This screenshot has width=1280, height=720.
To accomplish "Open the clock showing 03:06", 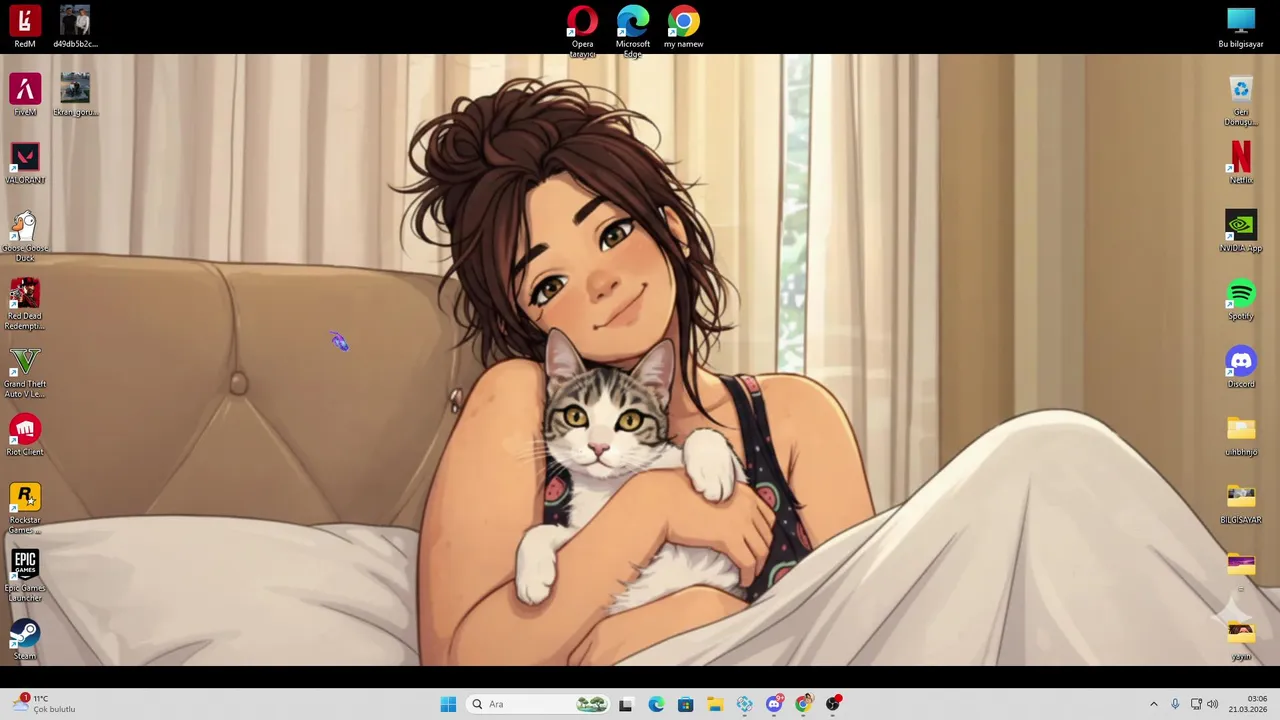I will (x=1248, y=704).
